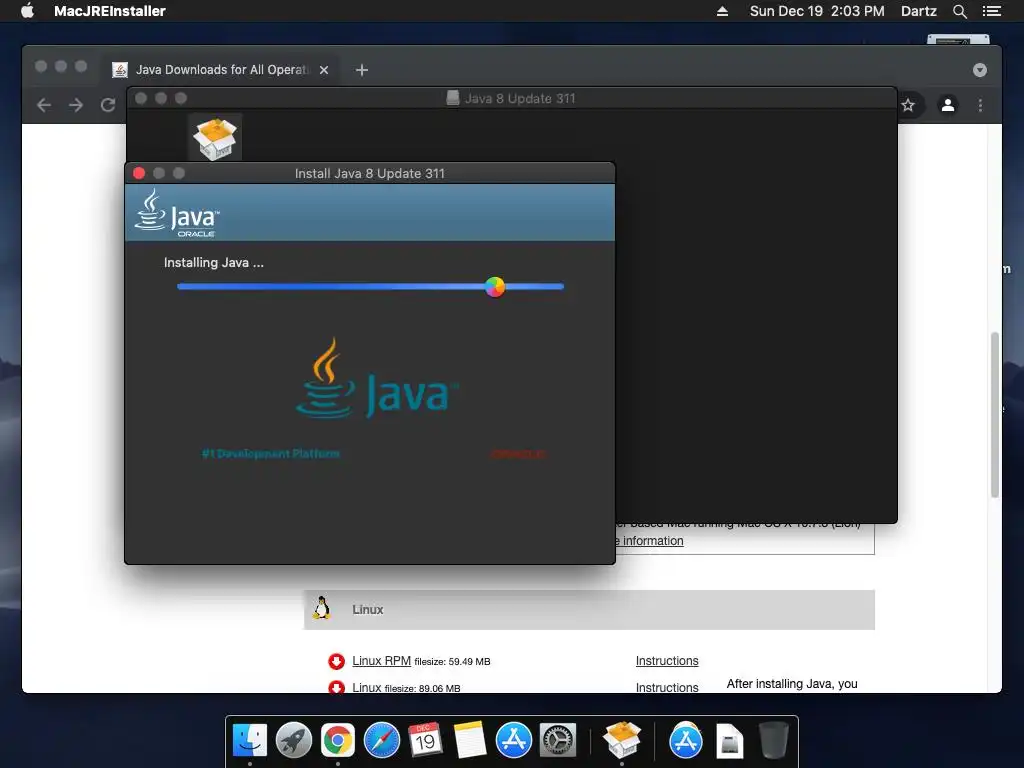The width and height of the screenshot is (1024, 768).
Task: Click the Dartz user name in the menu bar
Action: (x=918, y=11)
